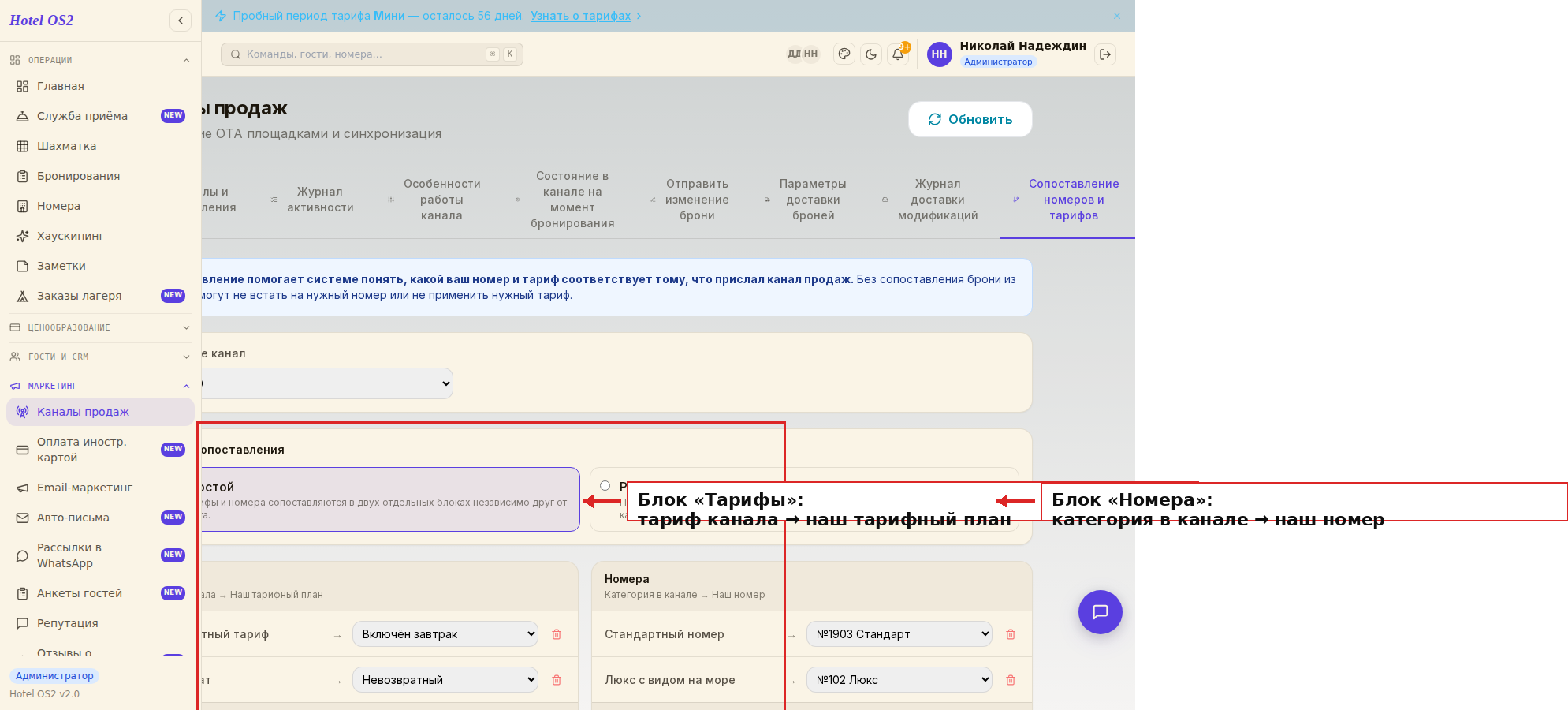
Task: Open the color theme palette icon
Action: [844, 54]
